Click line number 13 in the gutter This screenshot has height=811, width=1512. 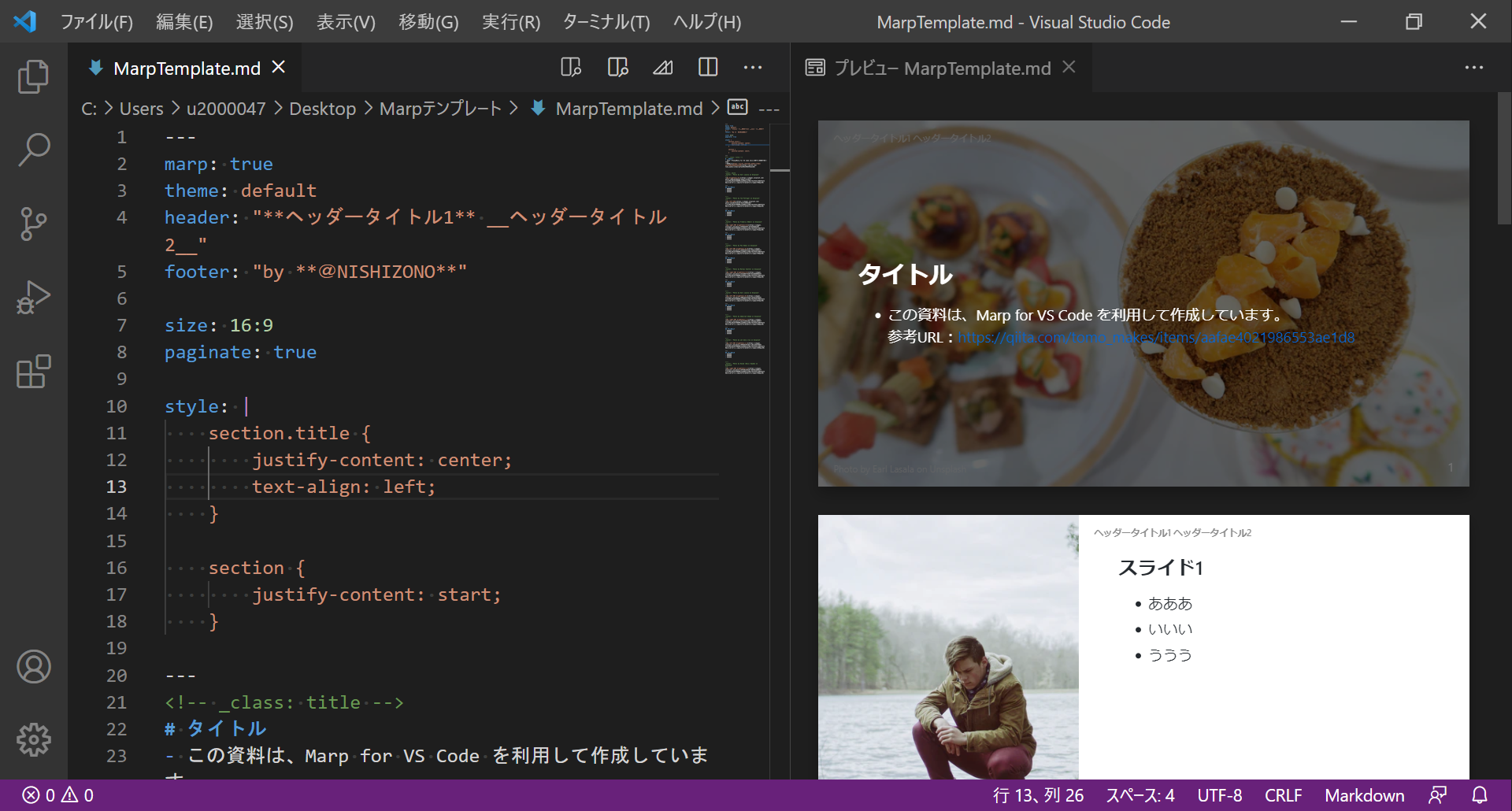(117, 487)
